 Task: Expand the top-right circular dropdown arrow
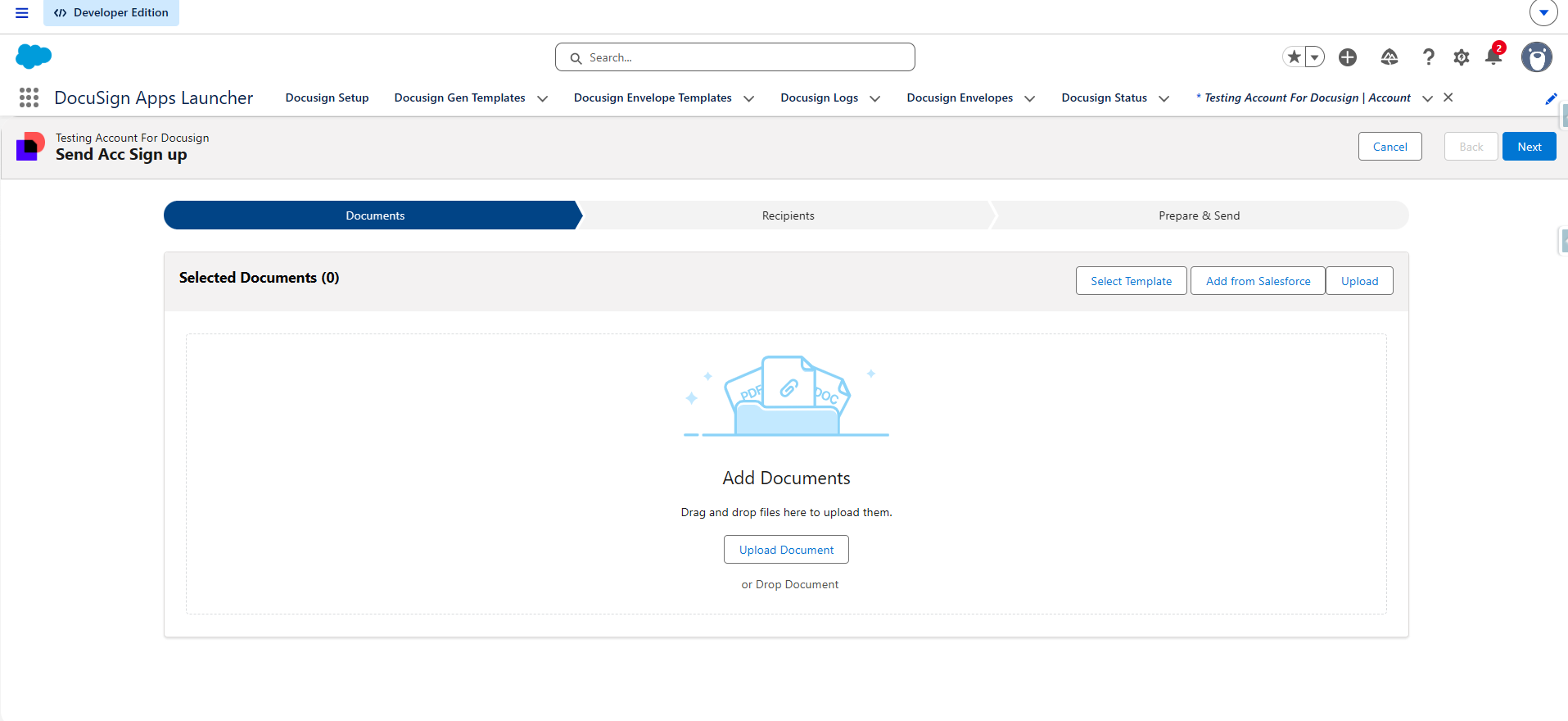[x=1543, y=13]
